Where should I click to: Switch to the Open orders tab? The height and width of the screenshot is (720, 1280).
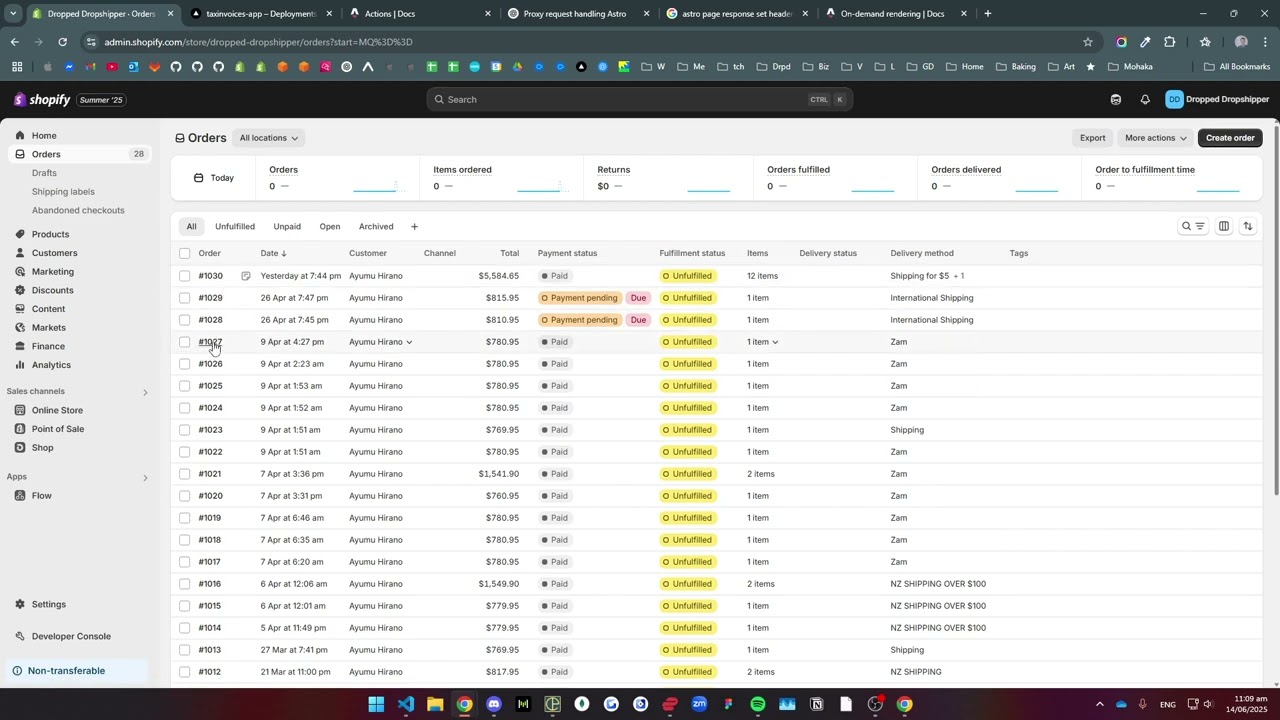330,227
